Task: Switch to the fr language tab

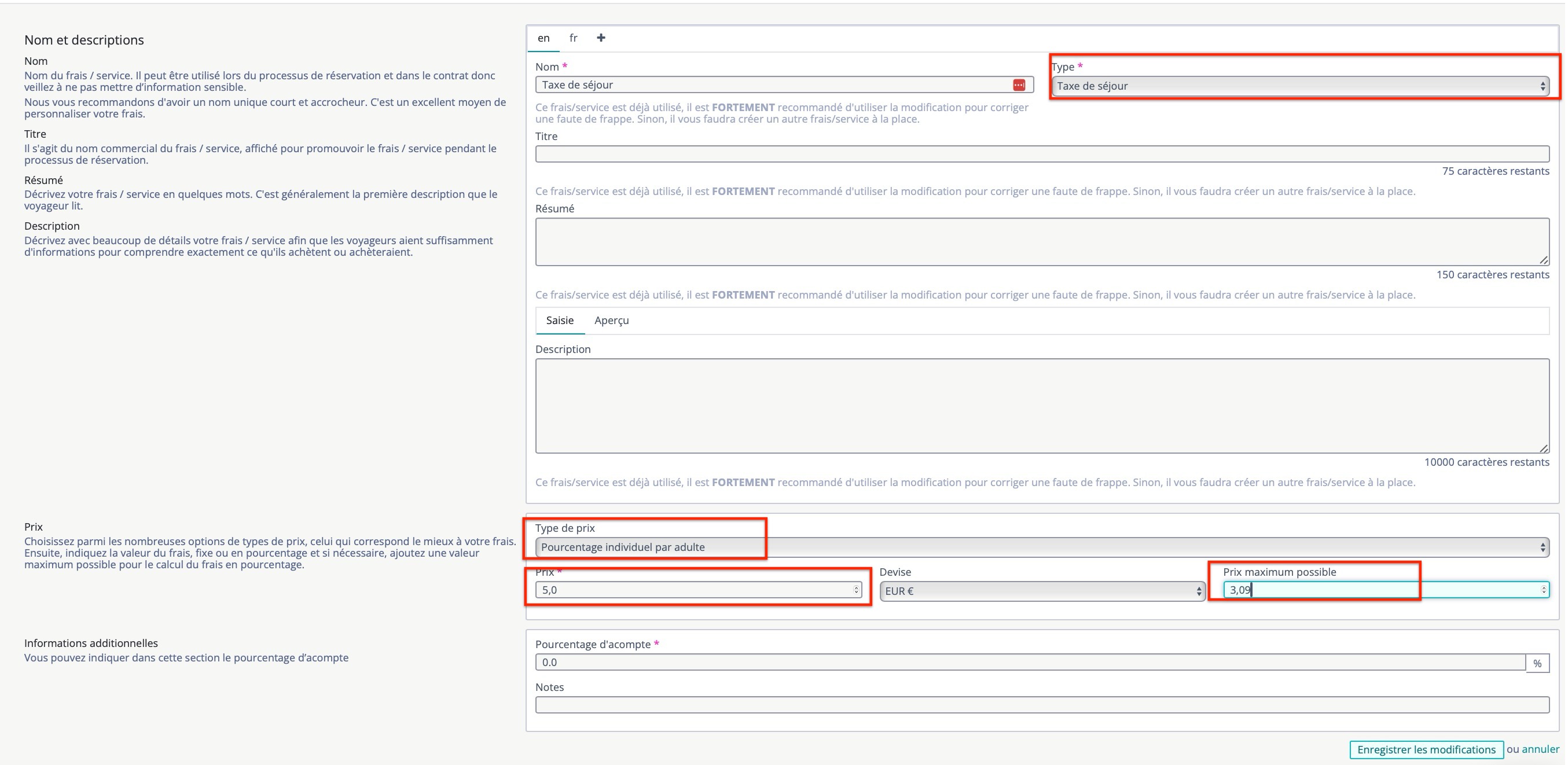Action: (573, 38)
